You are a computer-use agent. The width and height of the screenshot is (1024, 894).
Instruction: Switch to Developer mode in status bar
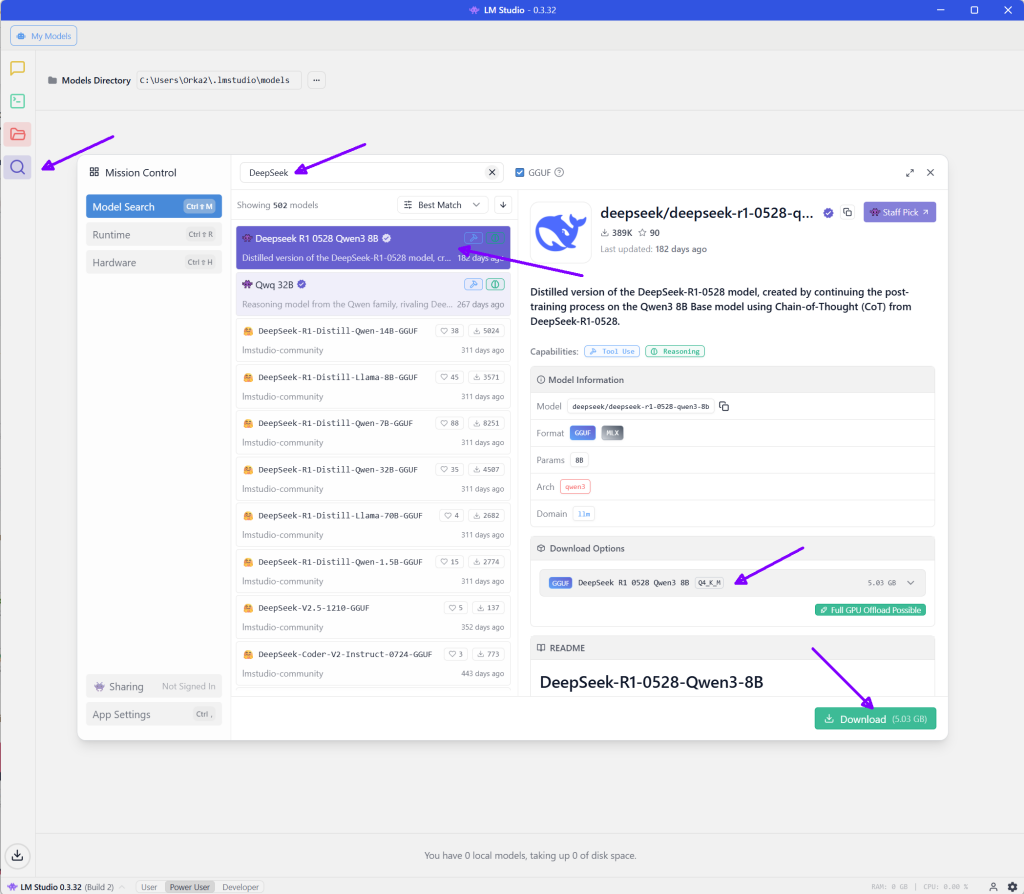pyautogui.click(x=240, y=887)
